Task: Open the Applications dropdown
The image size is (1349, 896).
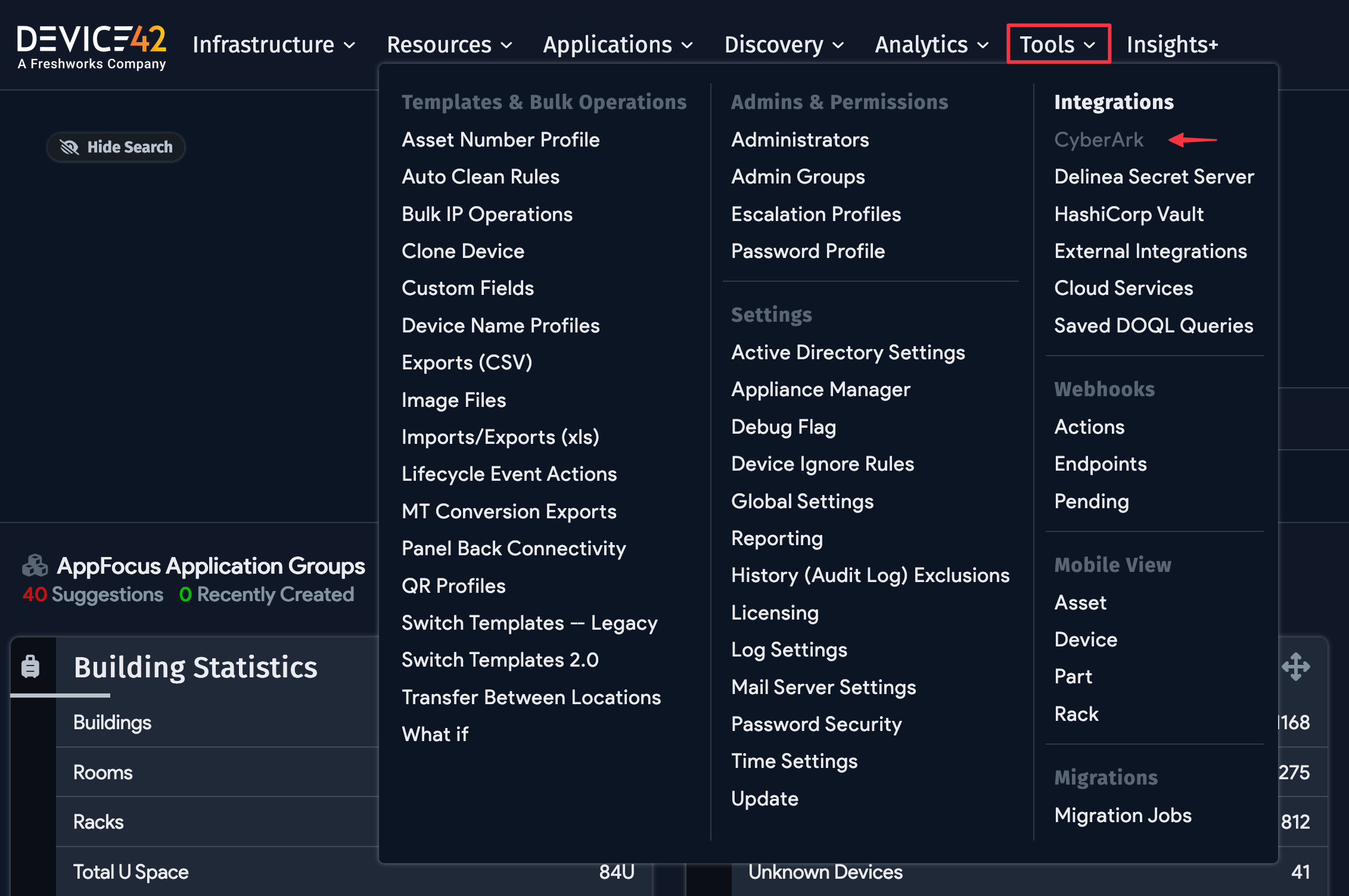Action: pos(617,43)
